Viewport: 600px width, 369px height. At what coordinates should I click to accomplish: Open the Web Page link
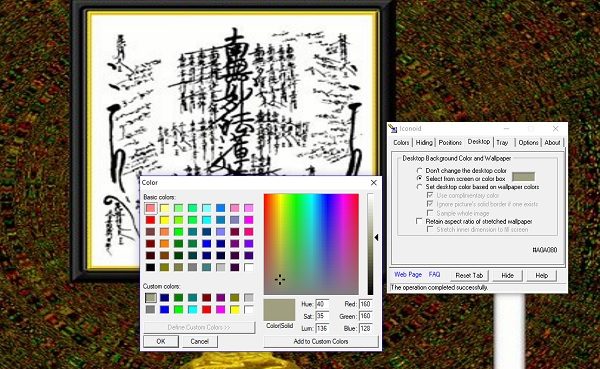(408, 274)
